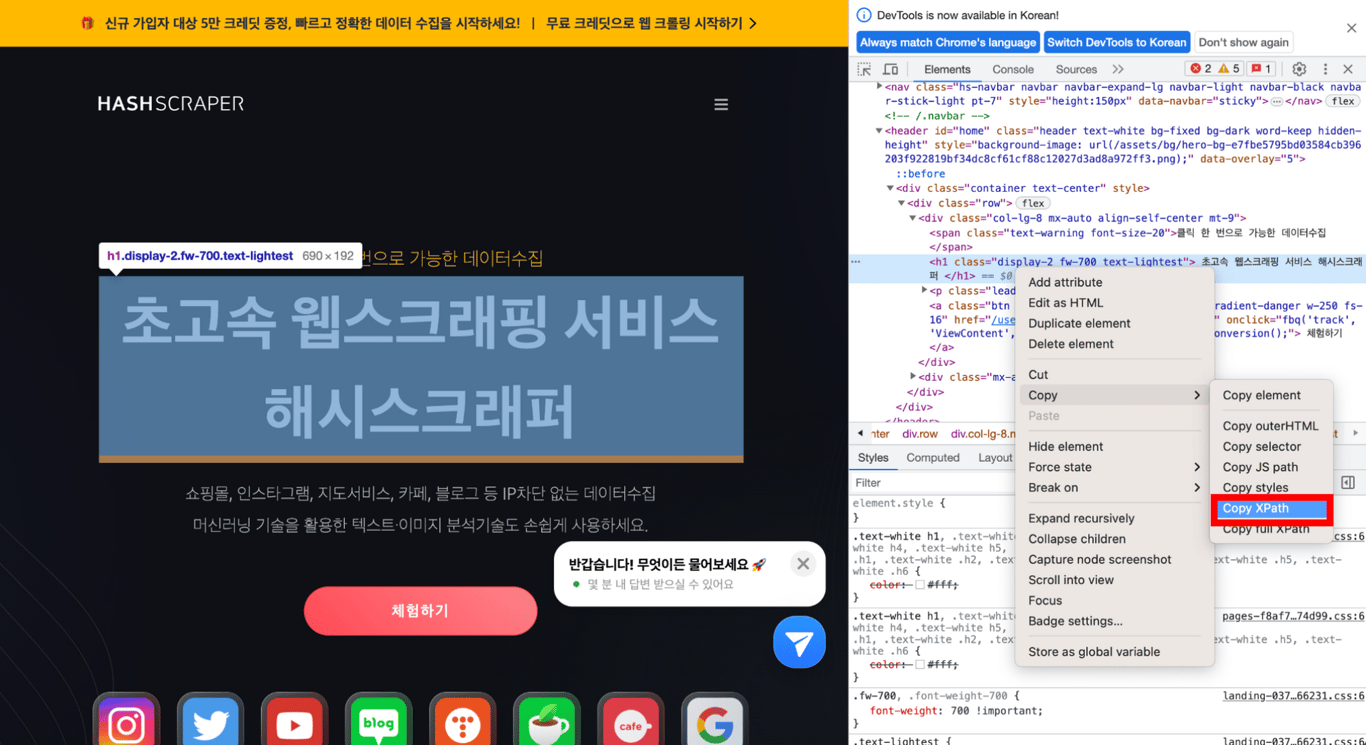
Task: Select Copy outerHTML
Action: pyautogui.click(x=1271, y=426)
